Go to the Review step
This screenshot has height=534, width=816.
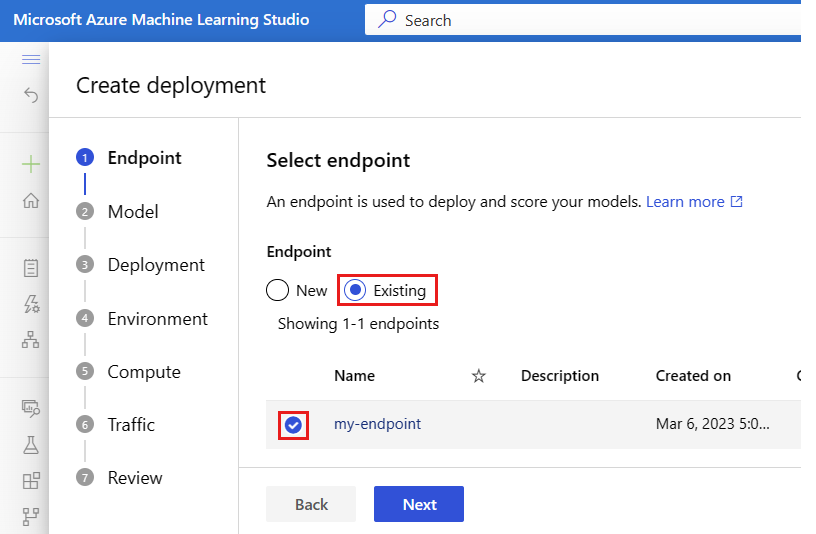click(135, 478)
